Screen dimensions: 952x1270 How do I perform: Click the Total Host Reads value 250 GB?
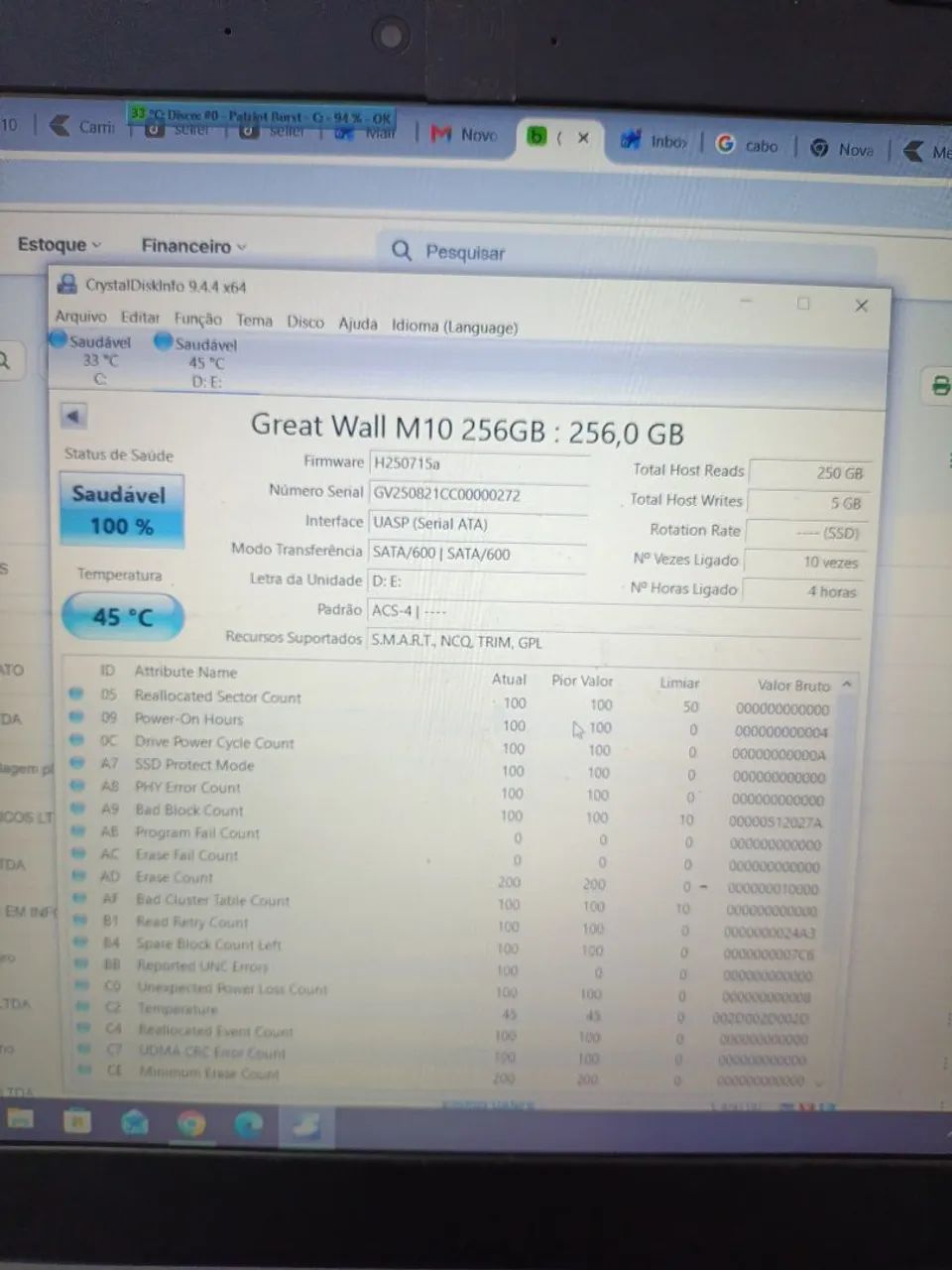[x=809, y=473]
